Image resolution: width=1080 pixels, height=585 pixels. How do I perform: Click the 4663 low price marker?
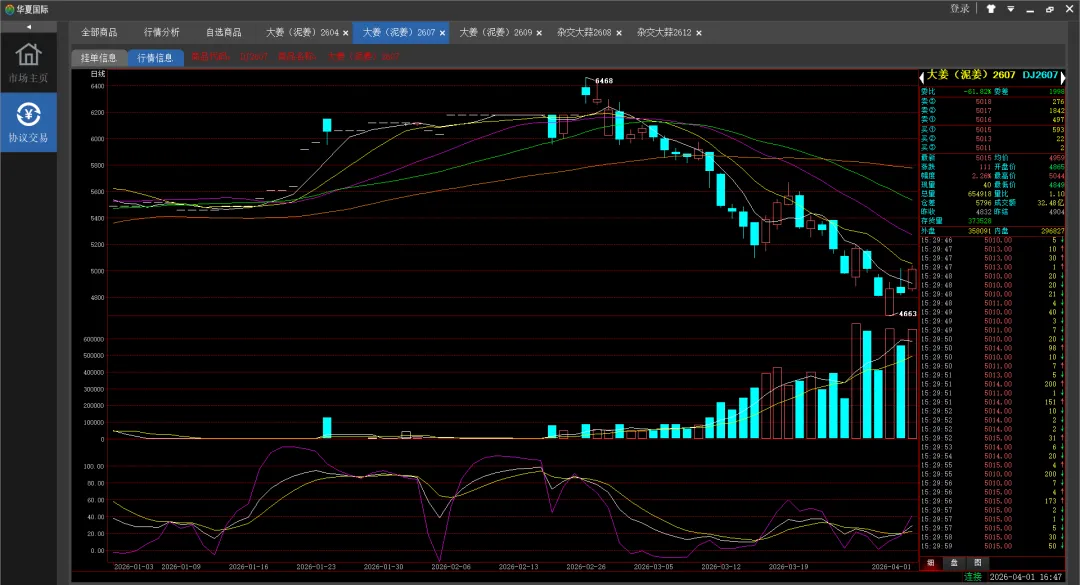[x=908, y=314]
